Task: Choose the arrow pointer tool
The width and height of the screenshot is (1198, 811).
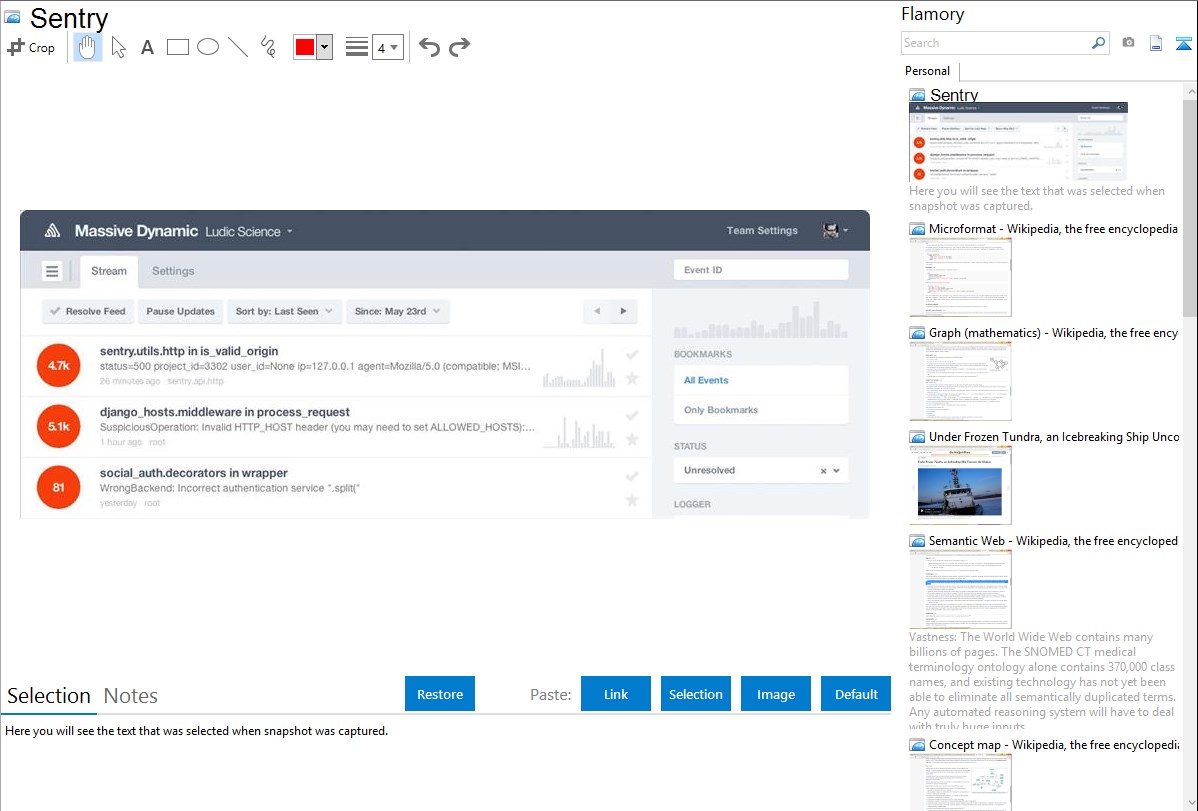Action: (x=118, y=47)
